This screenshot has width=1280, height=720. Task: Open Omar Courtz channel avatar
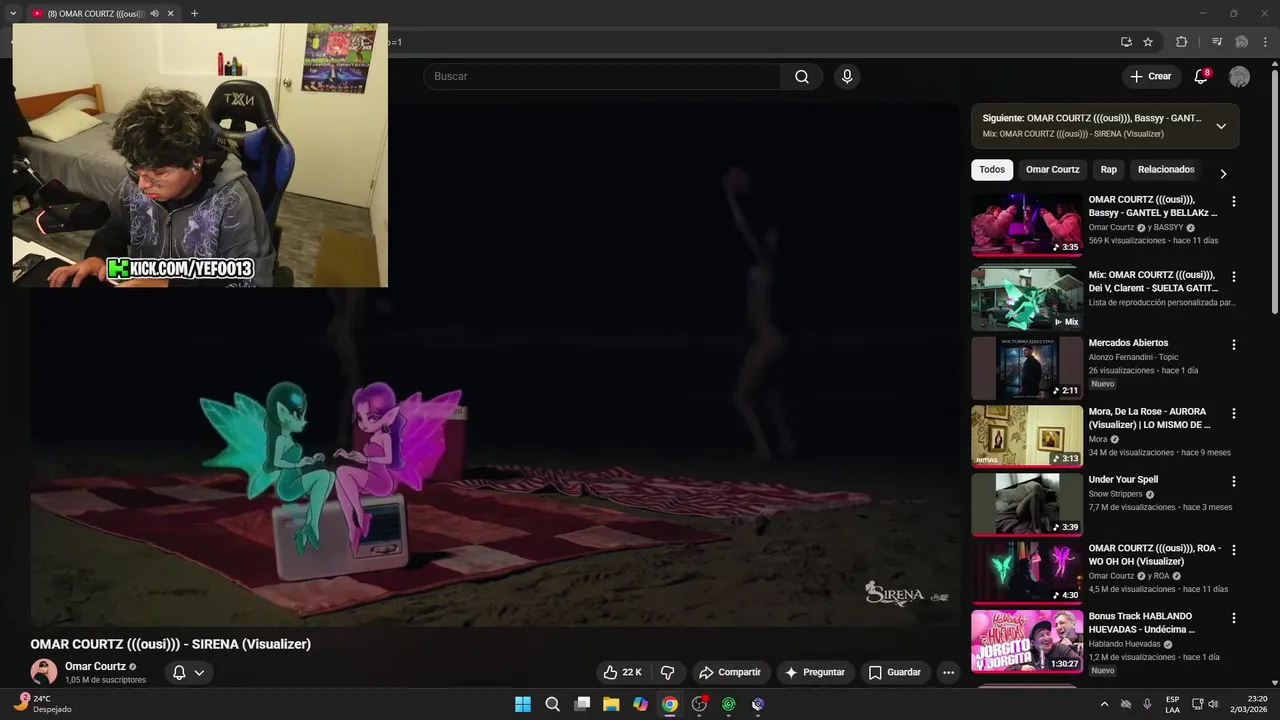coord(44,672)
